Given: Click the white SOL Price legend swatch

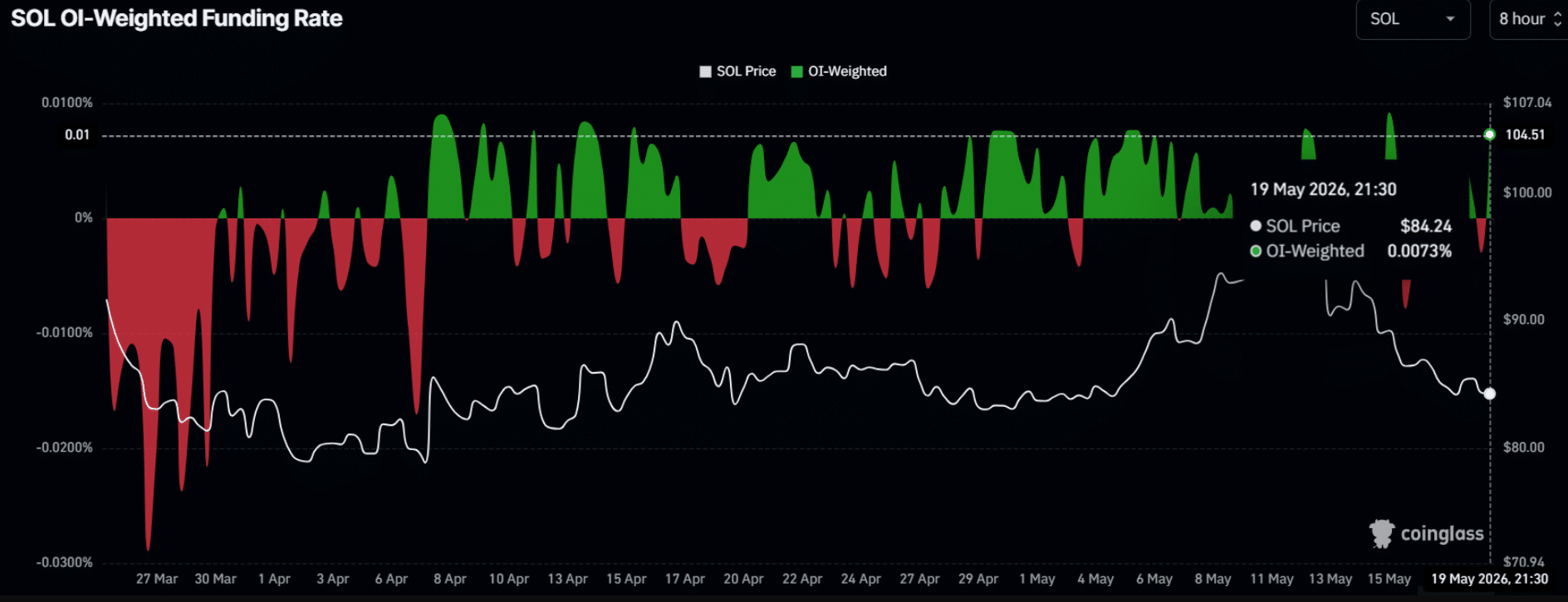Looking at the screenshot, I should (706, 71).
